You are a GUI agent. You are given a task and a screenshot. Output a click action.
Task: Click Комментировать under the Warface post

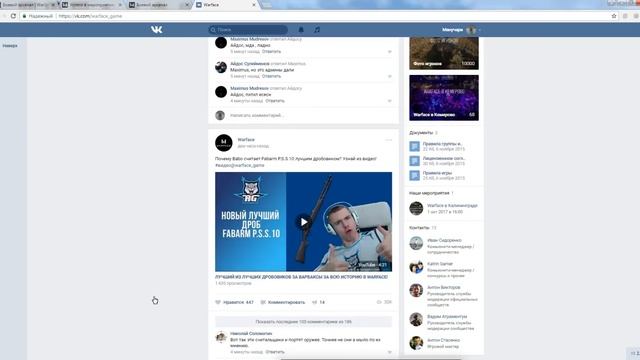[x=283, y=302]
